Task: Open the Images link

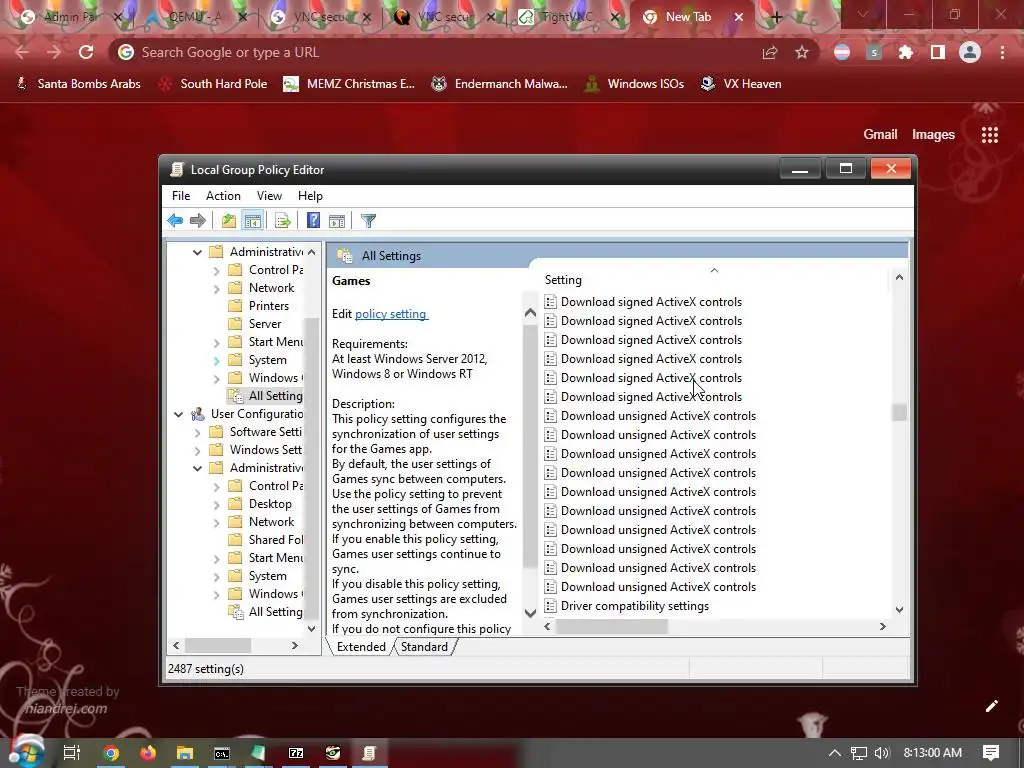Action: tap(933, 135)
